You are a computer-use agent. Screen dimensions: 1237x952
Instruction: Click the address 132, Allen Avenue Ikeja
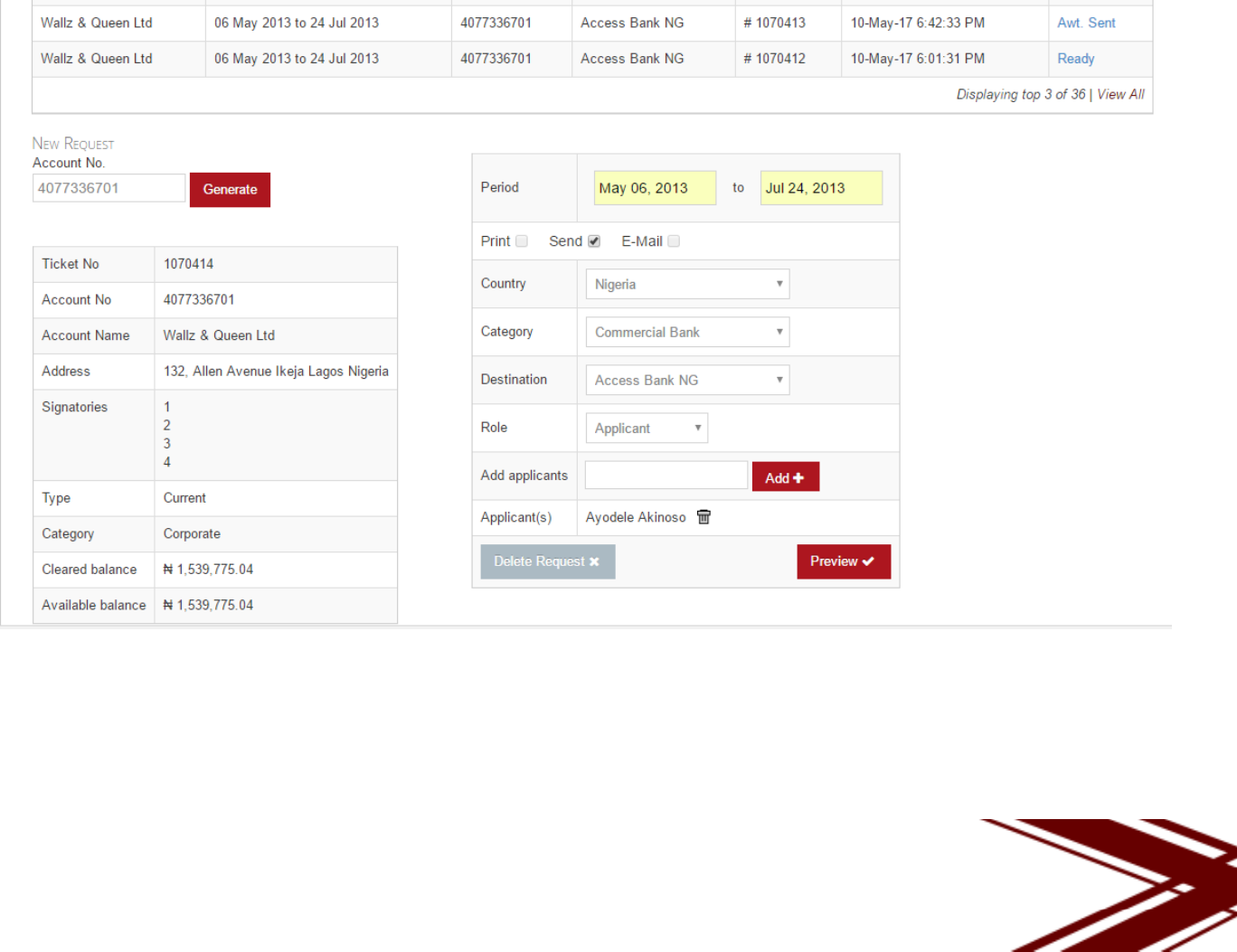(276, 372)
